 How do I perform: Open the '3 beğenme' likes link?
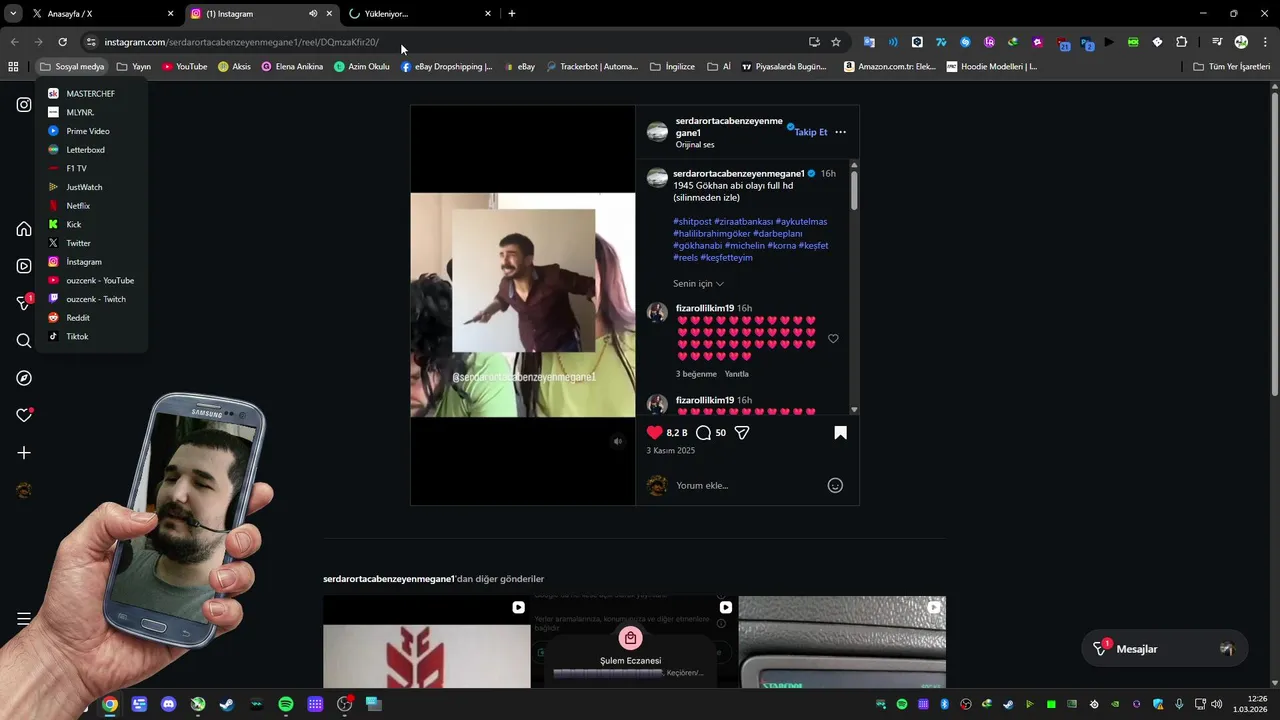coord(696,374)
